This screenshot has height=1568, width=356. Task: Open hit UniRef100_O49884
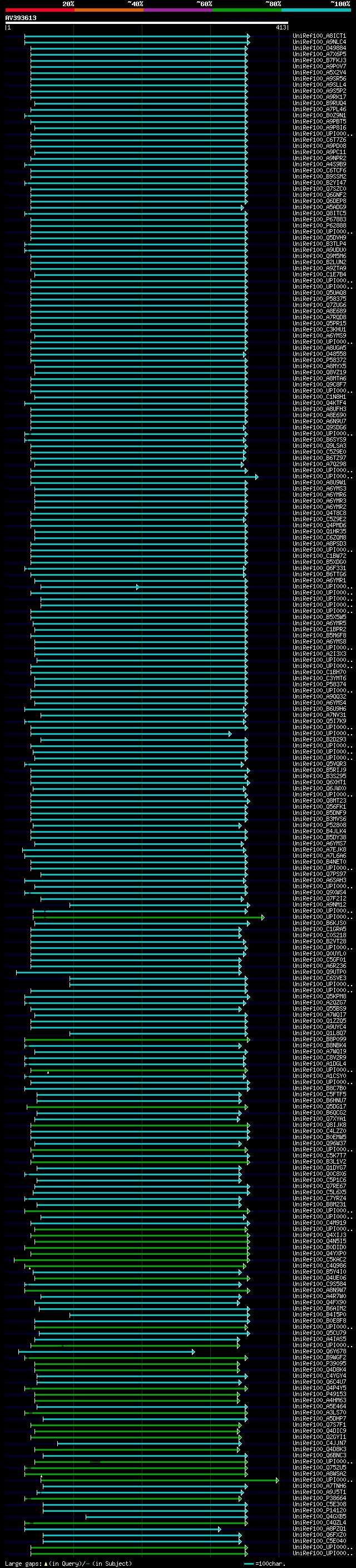tap(319, 48)
